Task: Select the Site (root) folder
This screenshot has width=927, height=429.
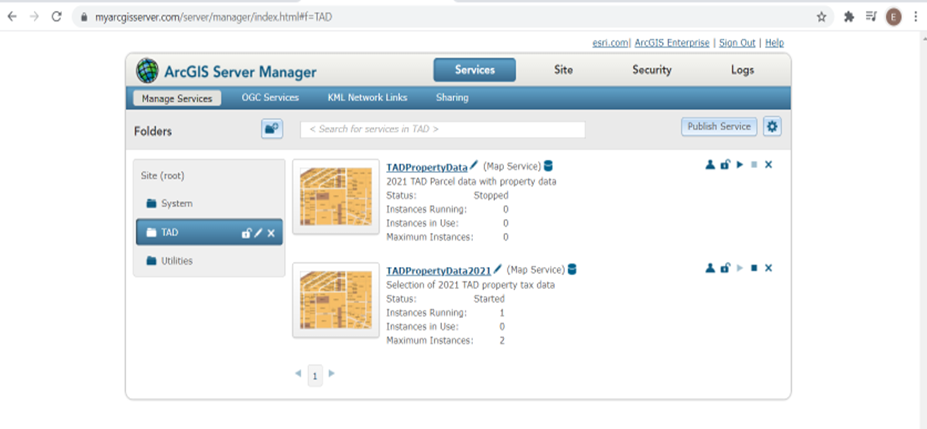Action: (163, 176)
